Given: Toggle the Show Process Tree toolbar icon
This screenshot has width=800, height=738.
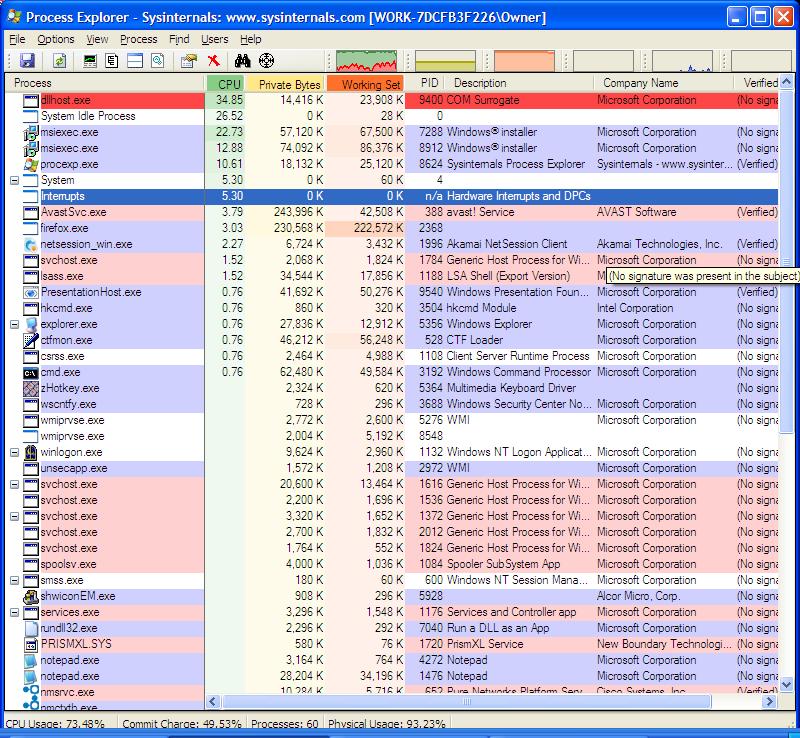Looking at the screenshot, I should point(112,61).
